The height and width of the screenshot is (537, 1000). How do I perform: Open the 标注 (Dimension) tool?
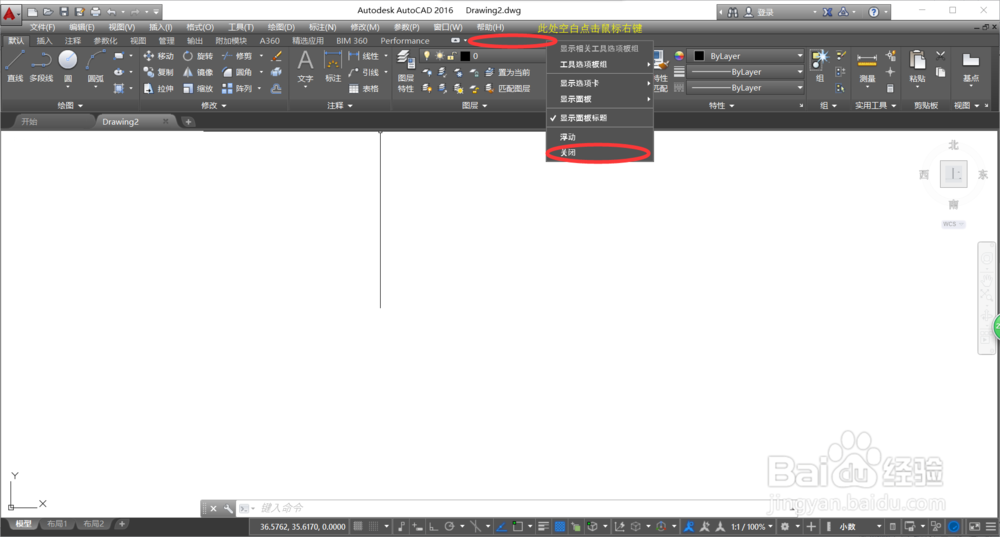tap(333, 66)
